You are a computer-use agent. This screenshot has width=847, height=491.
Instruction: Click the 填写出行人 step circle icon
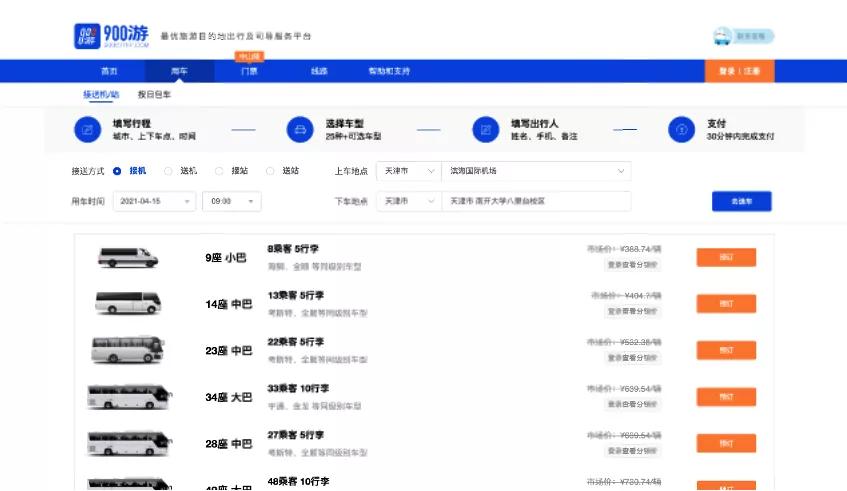click(x=486, y=130)
